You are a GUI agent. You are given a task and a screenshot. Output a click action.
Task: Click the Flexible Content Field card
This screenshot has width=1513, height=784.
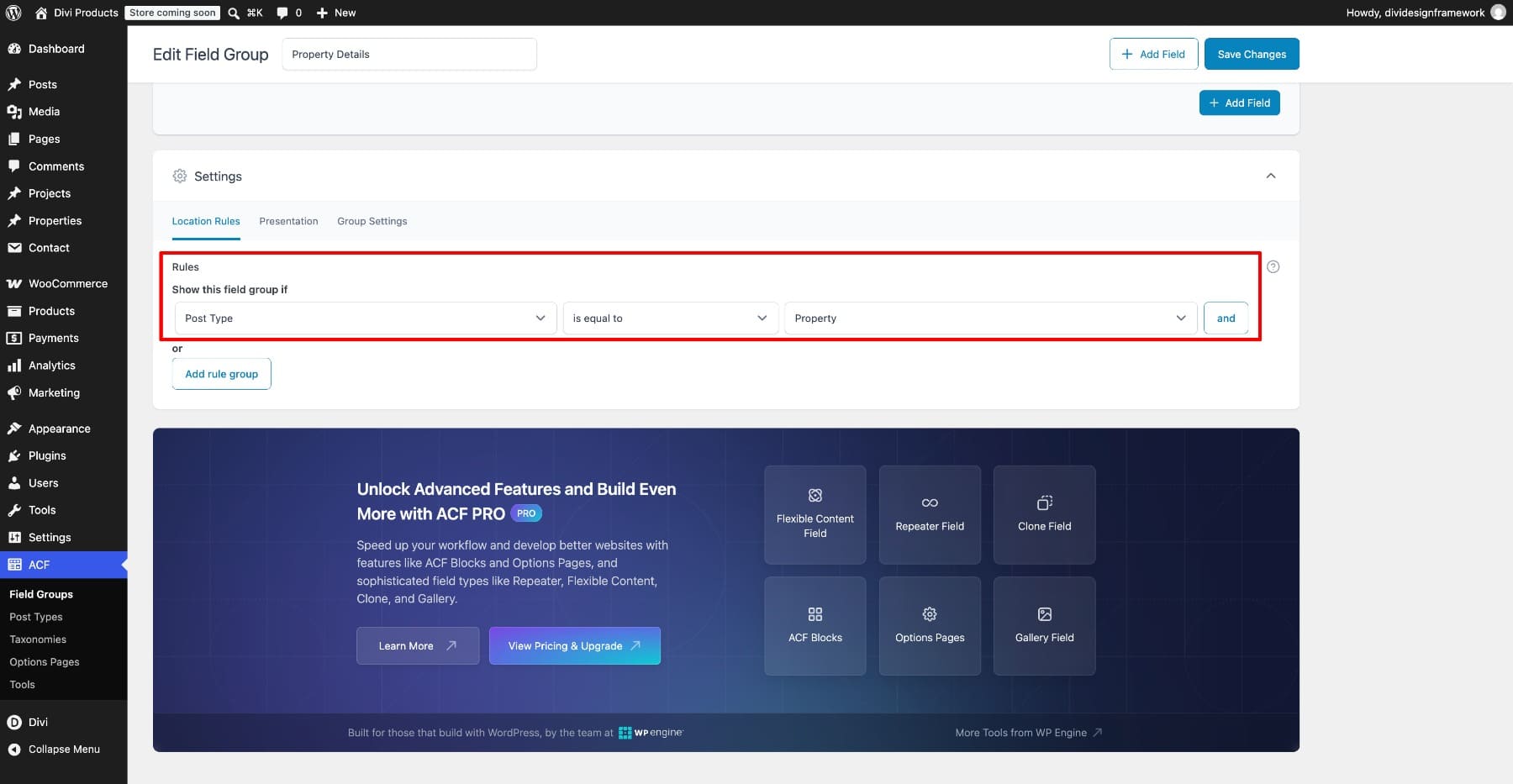pos(815,514)
